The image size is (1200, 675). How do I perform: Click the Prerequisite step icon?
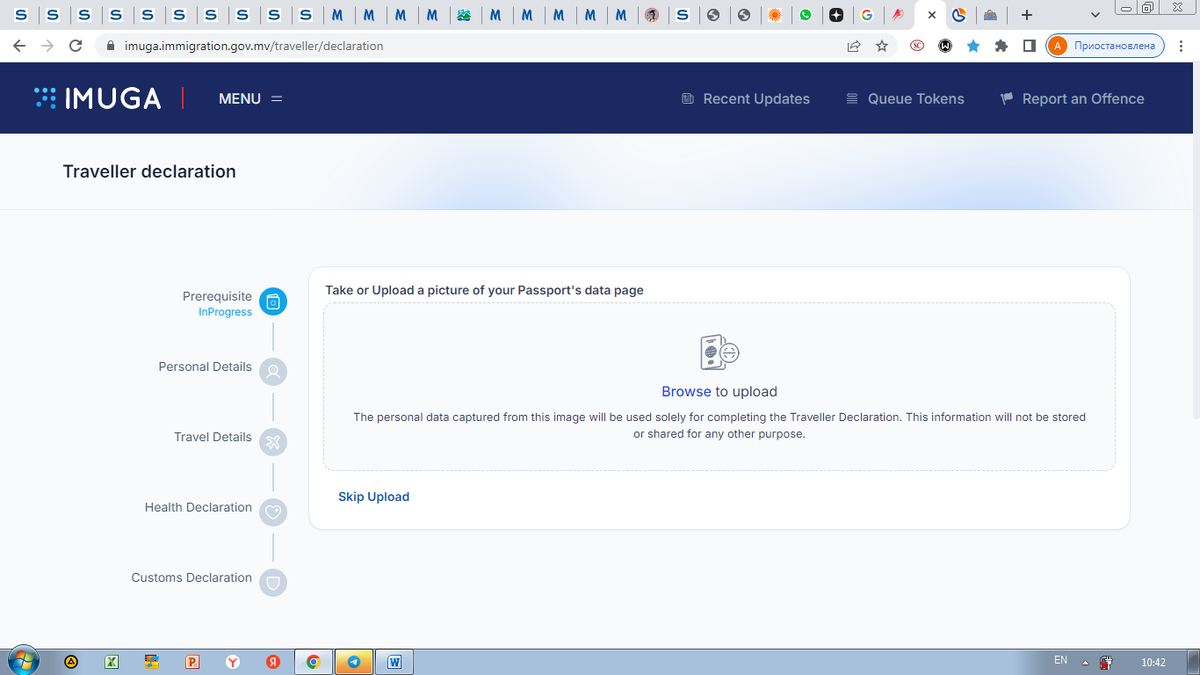tap(273, 301)
